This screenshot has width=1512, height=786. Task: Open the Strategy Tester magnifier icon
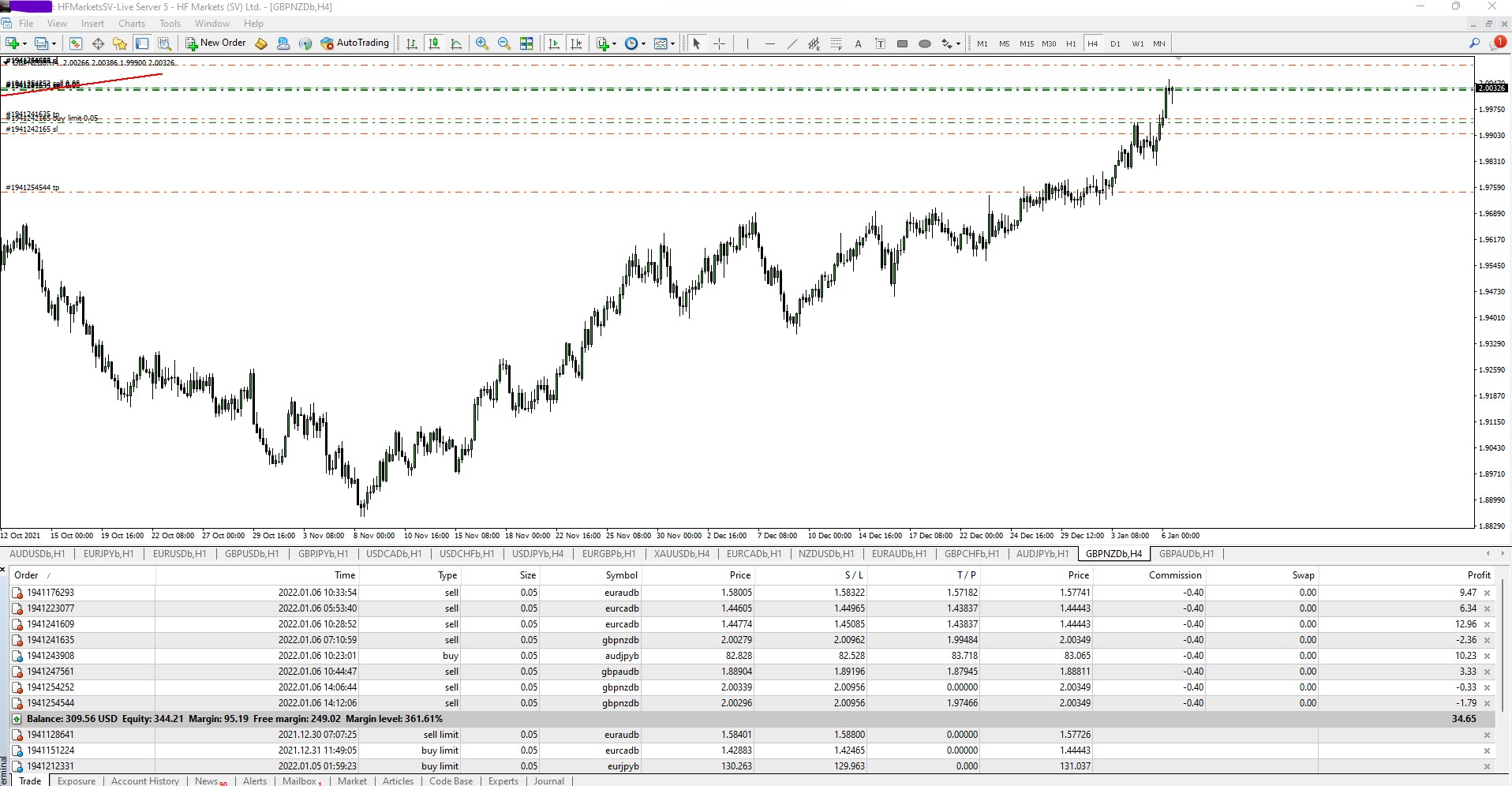(x=164, y=43)
